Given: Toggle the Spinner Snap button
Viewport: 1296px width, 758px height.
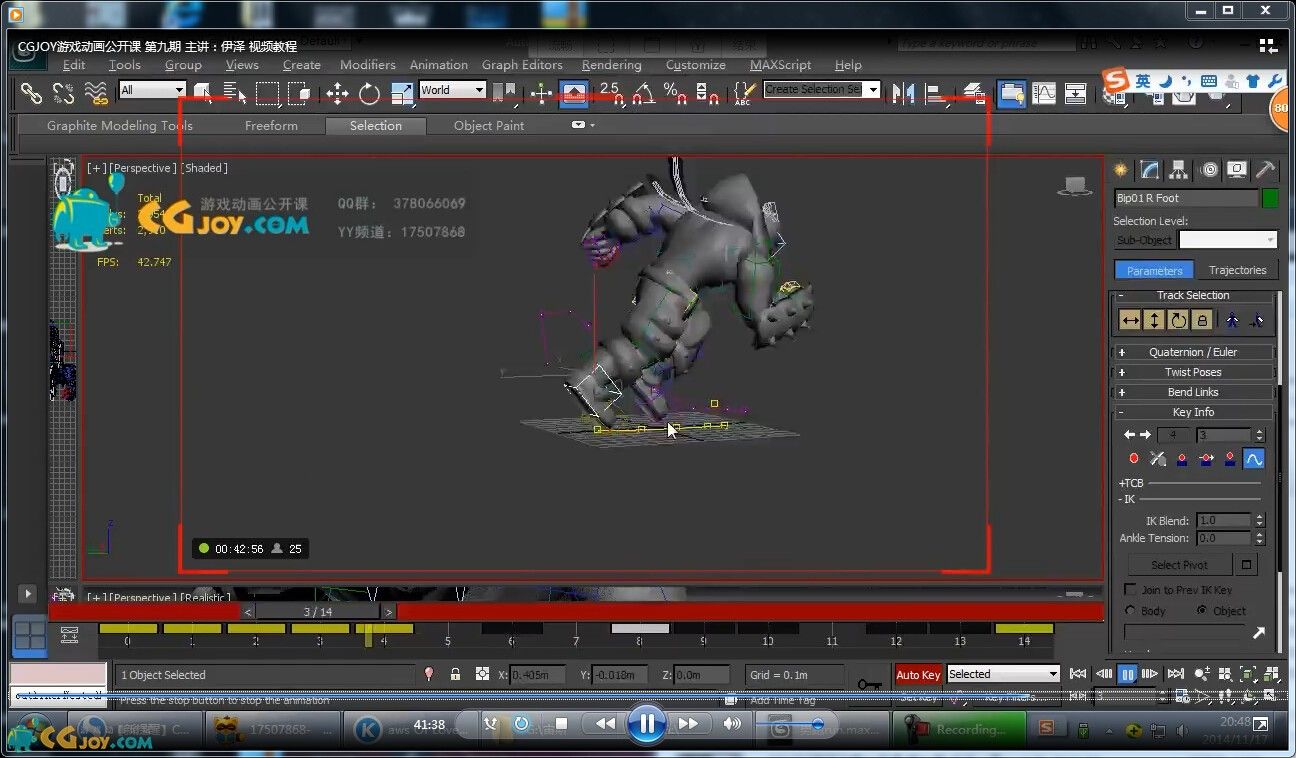Looking at the screenshot, I should tap(706, 93).
